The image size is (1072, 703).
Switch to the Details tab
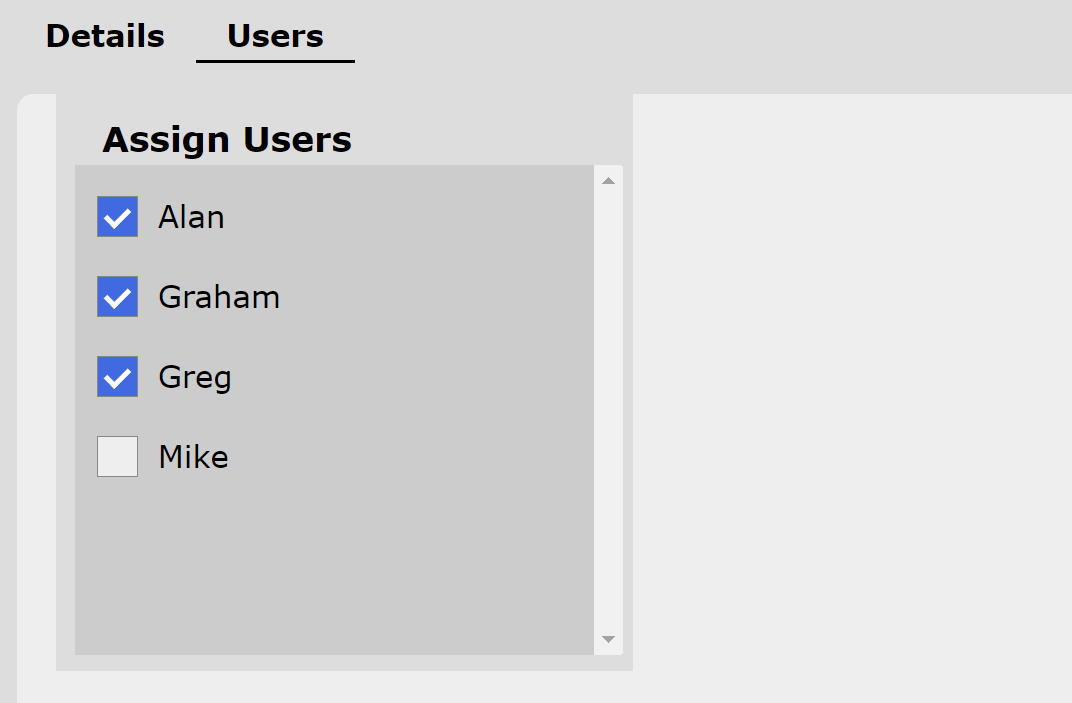105,36
